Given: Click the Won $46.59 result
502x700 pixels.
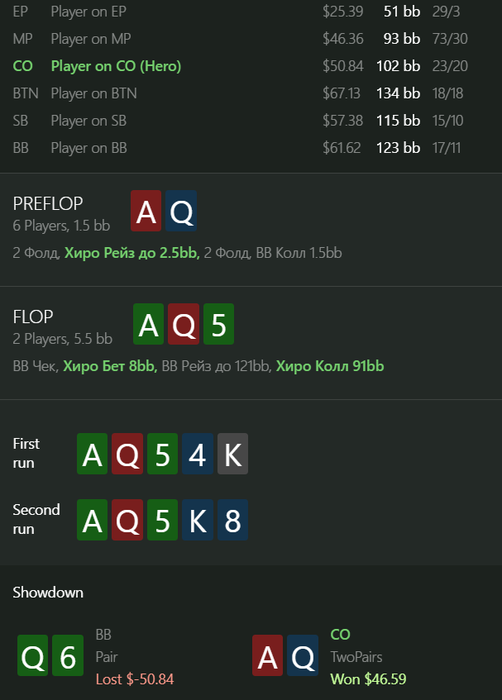Looking at the screenshot, I should click(368, 679).
